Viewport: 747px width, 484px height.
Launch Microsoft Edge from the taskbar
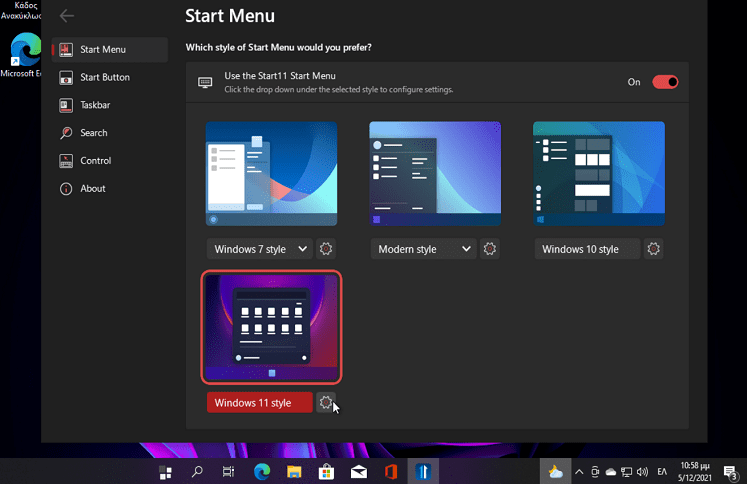(x=262, y=472)
